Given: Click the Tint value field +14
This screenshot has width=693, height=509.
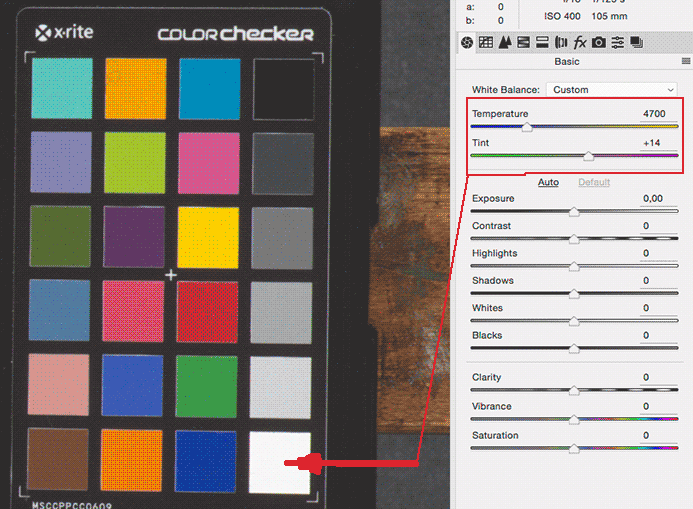Looking at the screenshot, I should coord(658,143).
